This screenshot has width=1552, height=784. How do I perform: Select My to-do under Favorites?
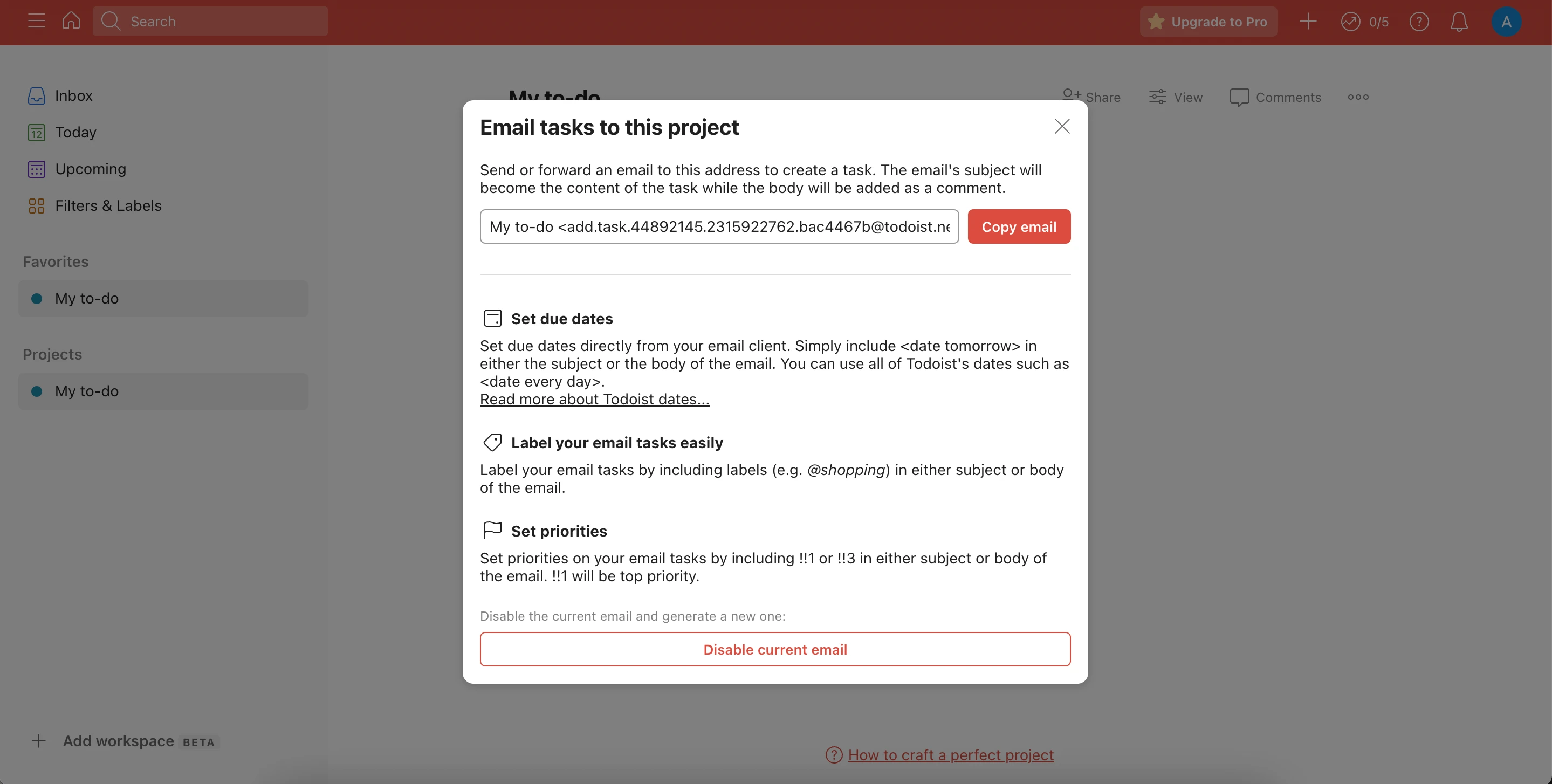point(87,299)
